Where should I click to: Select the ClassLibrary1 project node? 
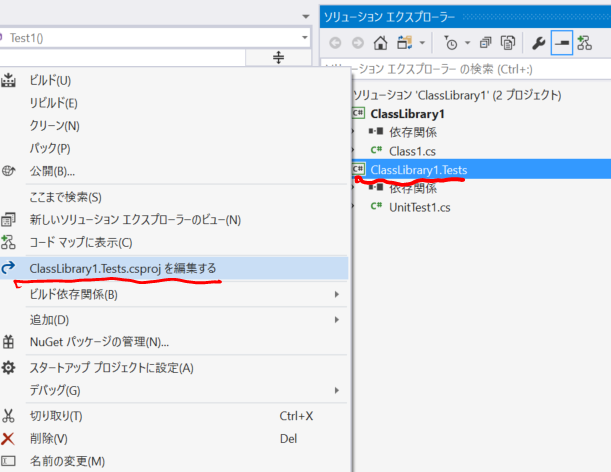pos(407,114)
